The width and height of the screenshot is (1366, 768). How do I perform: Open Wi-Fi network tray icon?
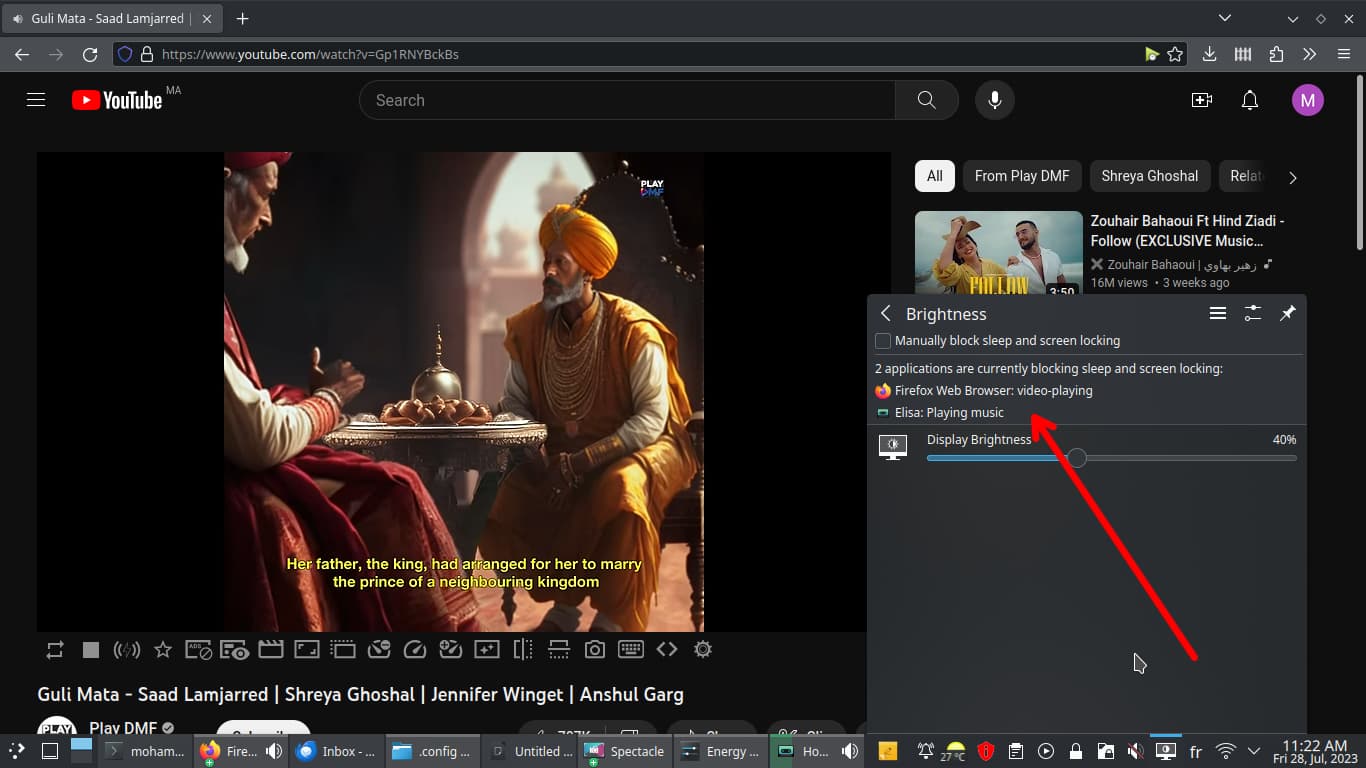[x=1225, y=751]
